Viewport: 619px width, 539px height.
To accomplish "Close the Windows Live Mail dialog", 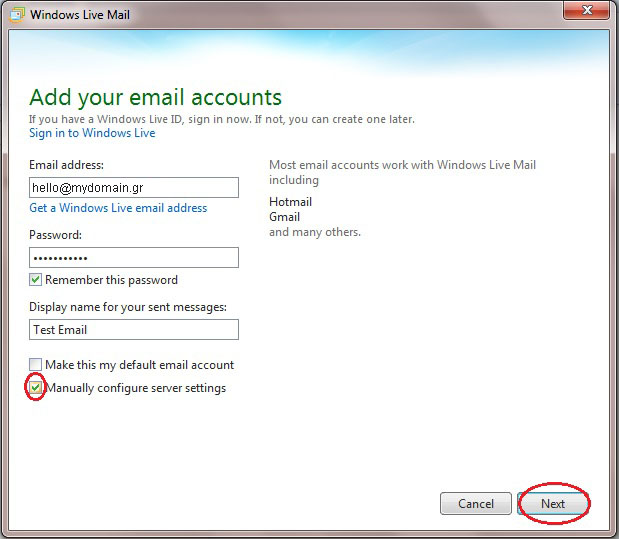I will [x=586, y=10].
